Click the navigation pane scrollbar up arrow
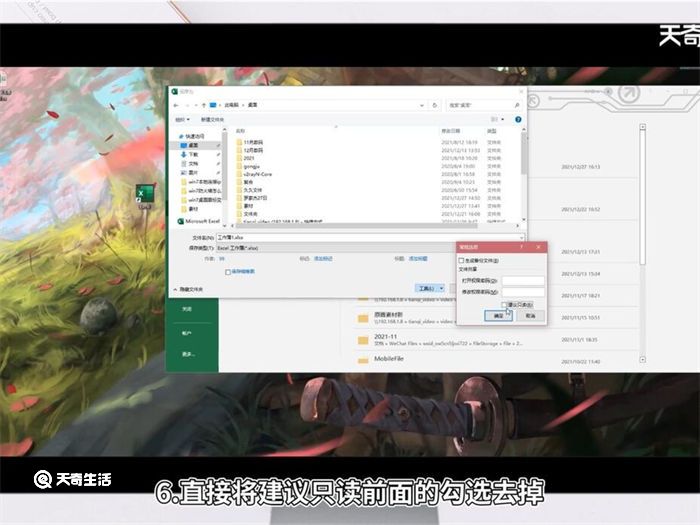Screen dimensions: 700x525 point(225,130)
